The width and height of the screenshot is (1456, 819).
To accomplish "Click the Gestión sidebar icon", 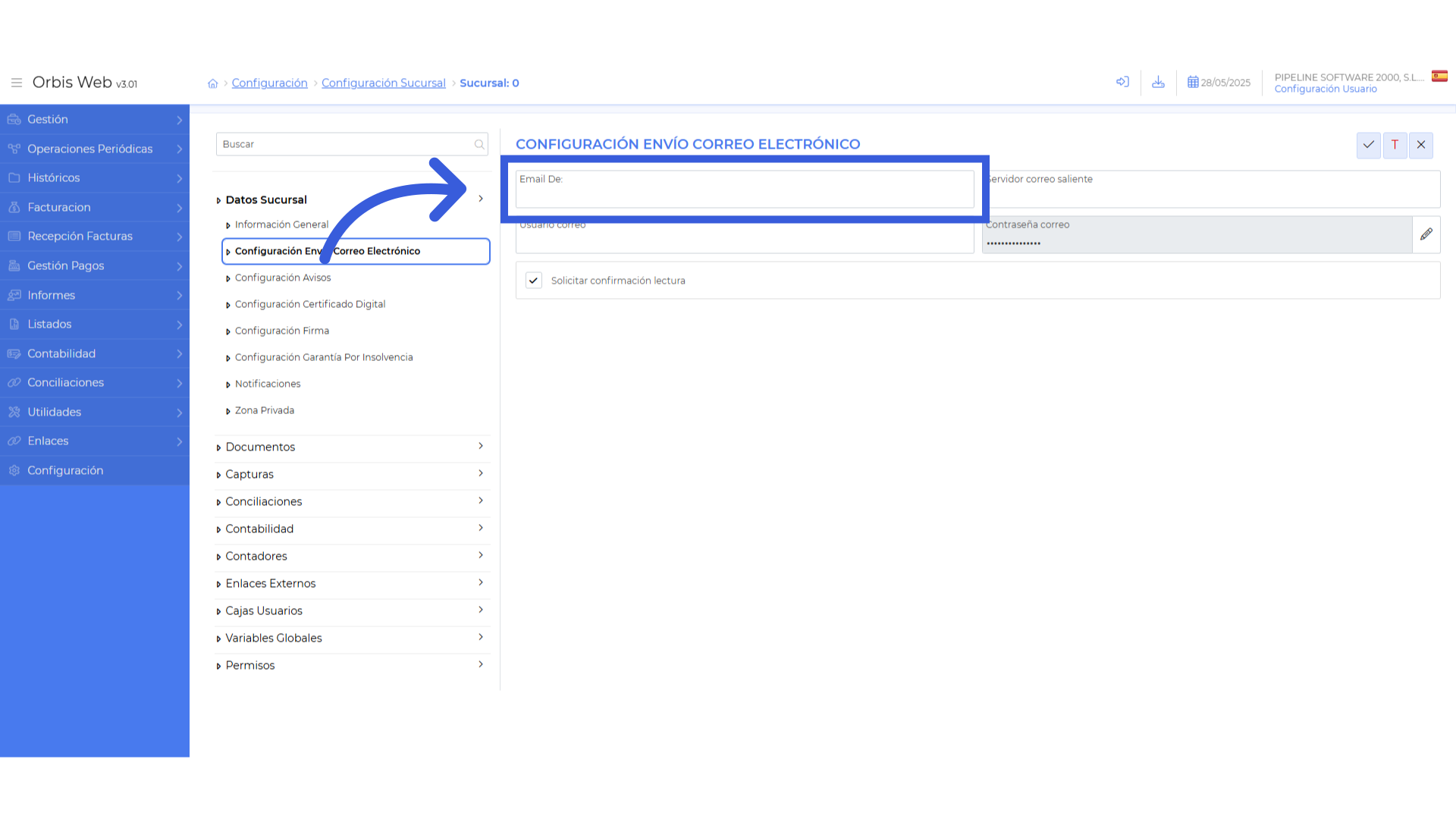I will 14,120.
